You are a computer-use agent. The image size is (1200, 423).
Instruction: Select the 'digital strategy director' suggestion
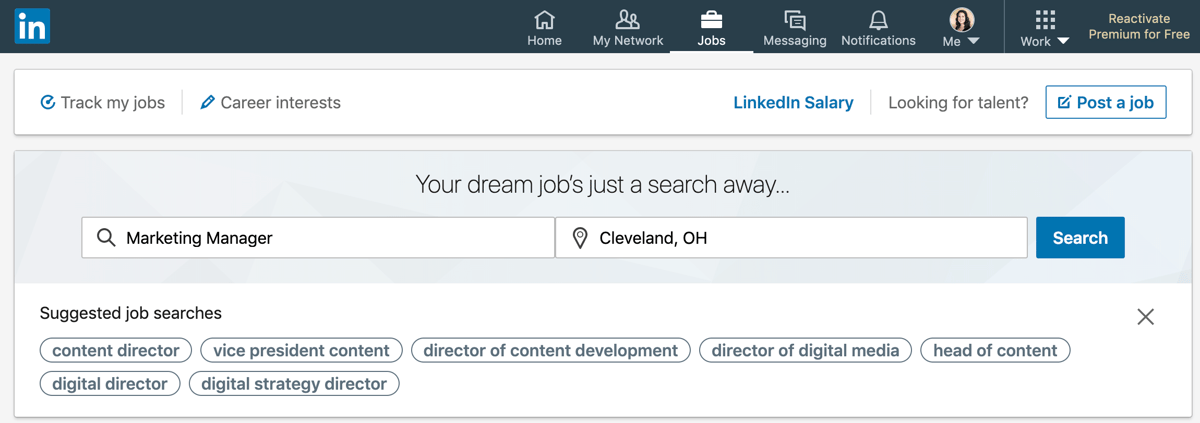(x=294, y=384)
